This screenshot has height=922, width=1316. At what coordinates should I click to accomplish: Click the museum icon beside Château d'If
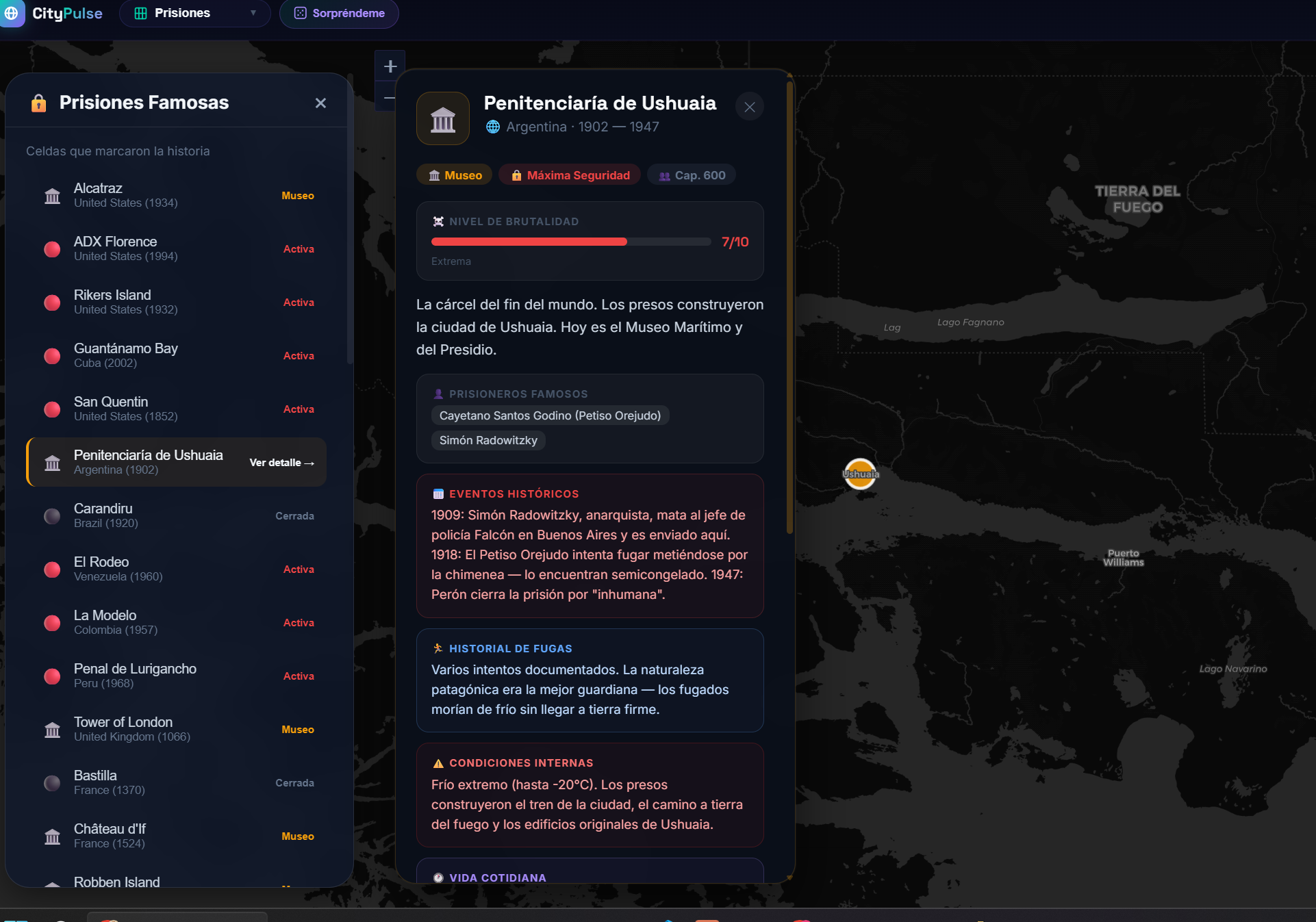pyautogui.click(x=52, y=836)
